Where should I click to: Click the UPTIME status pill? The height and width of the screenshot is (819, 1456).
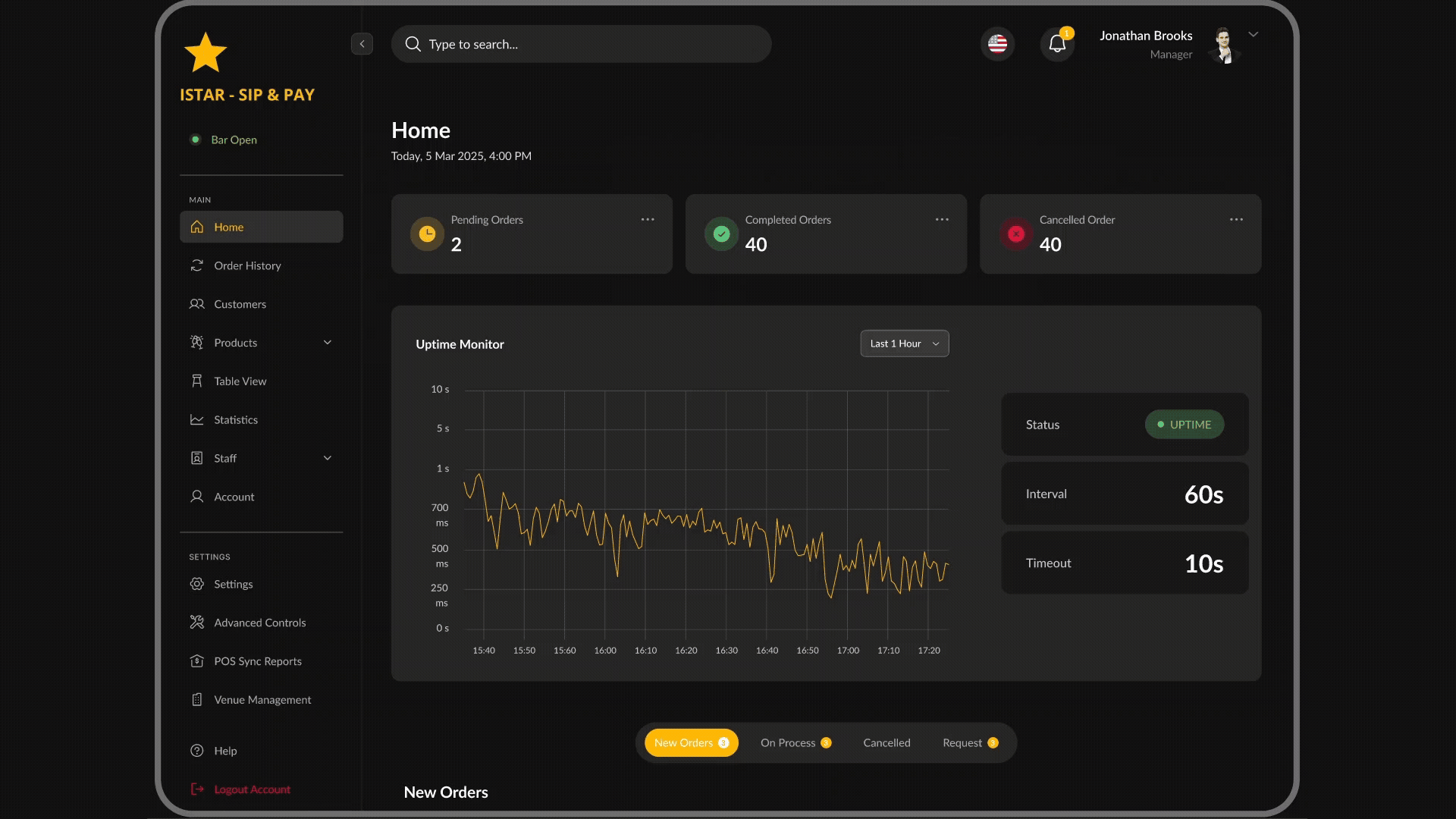(x=1184, y=424)
